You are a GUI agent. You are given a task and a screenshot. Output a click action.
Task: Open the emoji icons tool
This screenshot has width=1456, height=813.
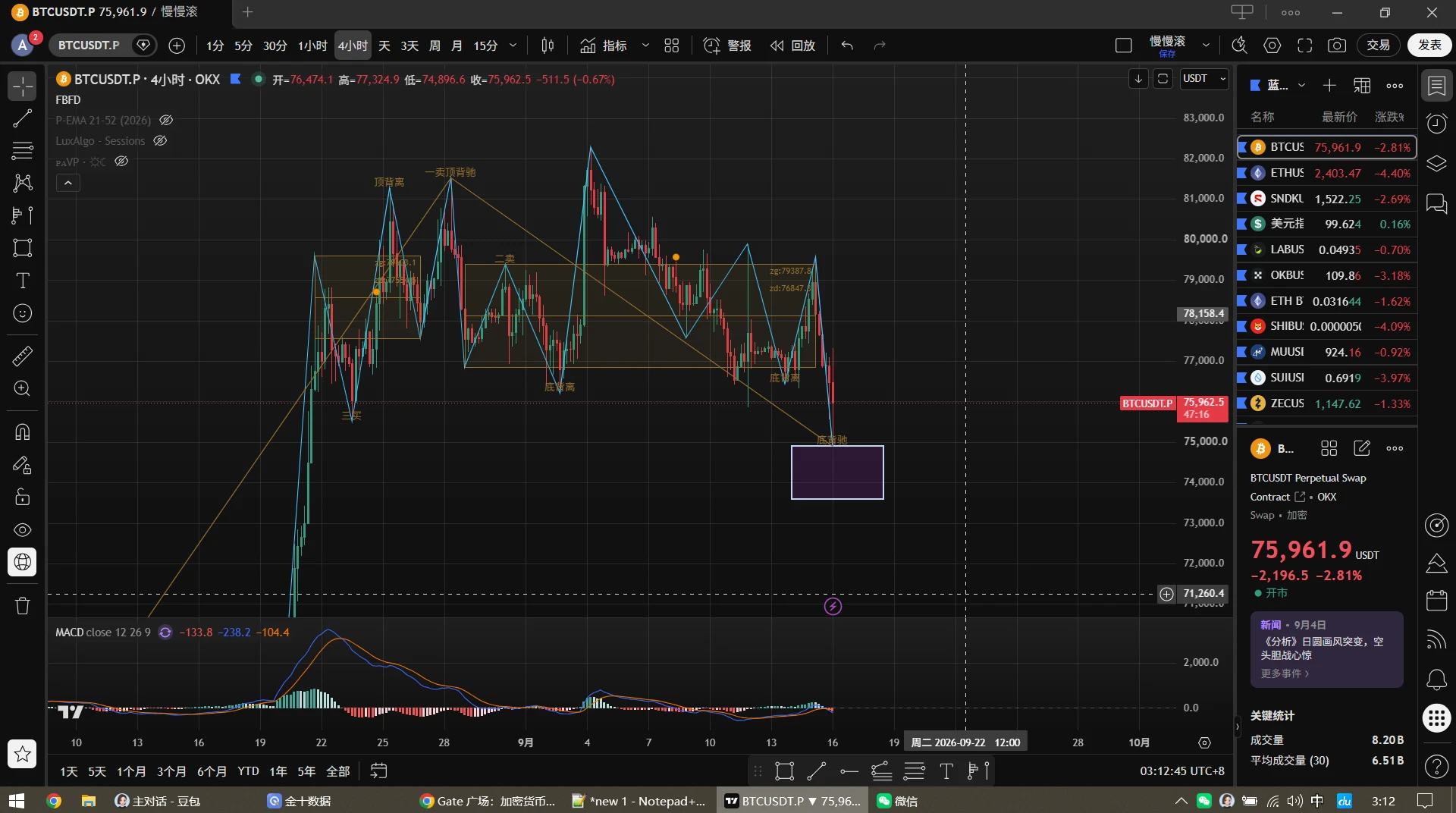pos(23,313)
